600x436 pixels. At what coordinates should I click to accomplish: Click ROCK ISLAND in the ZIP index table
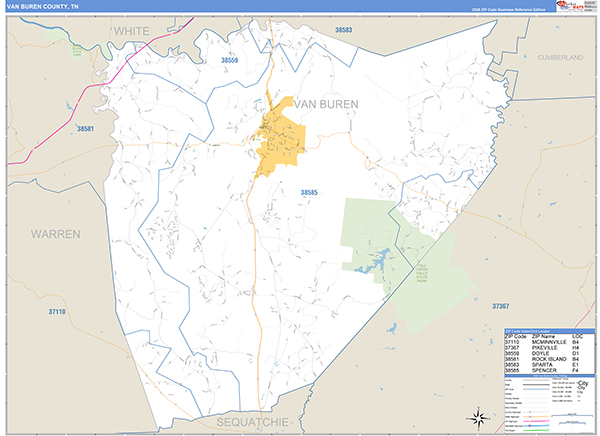click(x=549, y=359)
